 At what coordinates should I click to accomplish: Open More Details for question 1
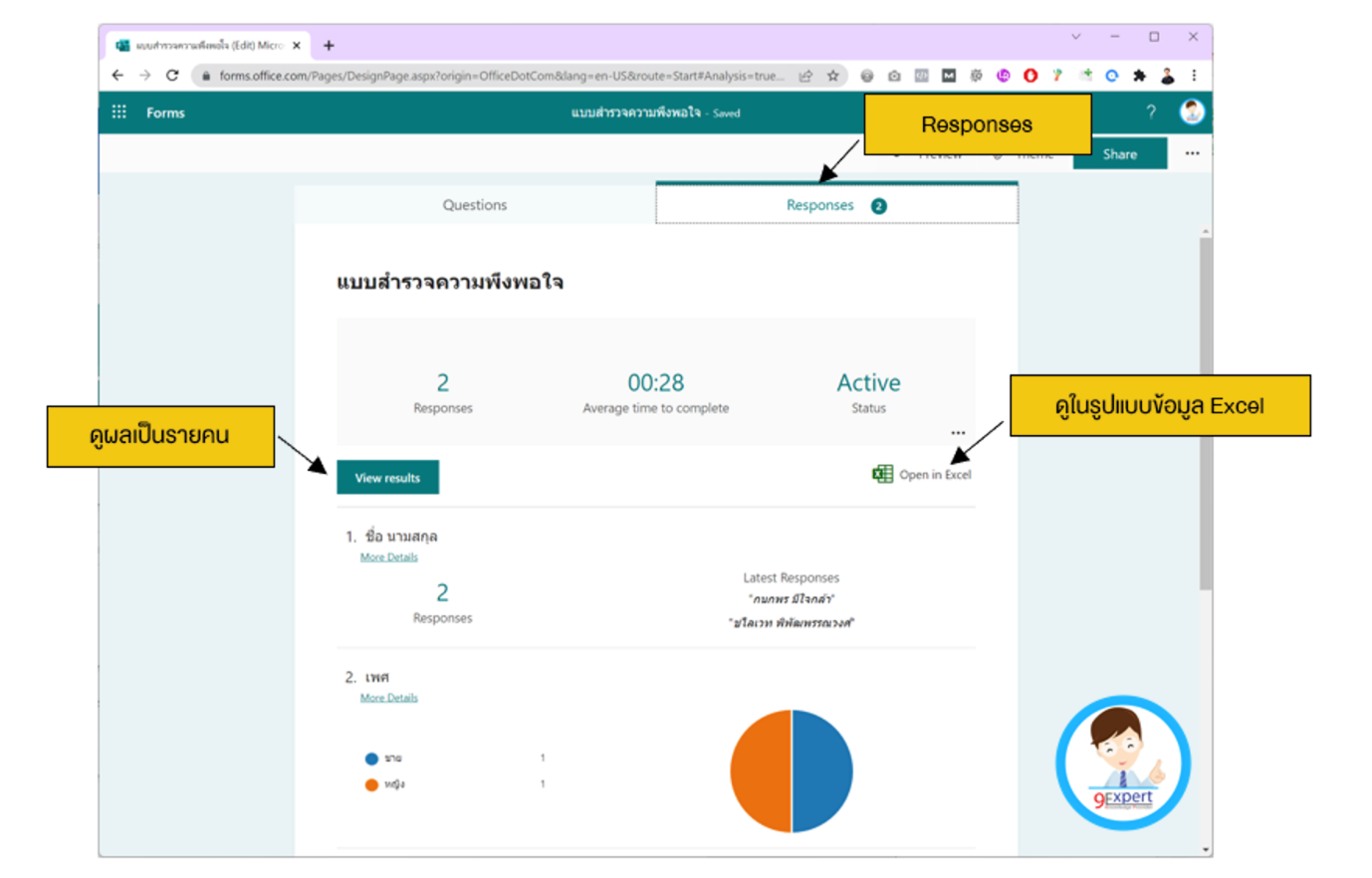click(x=388, y=557)
